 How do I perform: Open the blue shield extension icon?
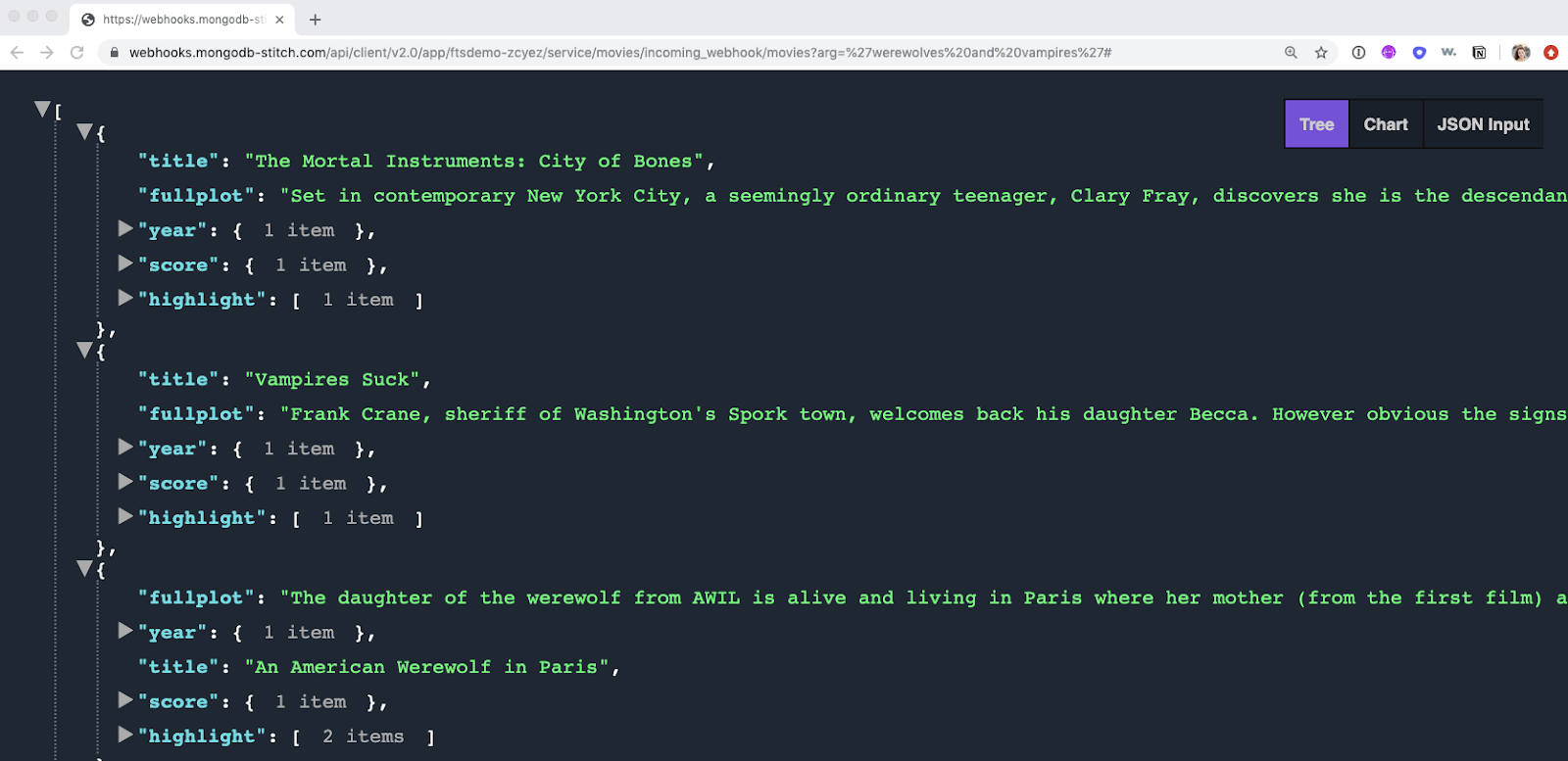(x=1419, y=53)
